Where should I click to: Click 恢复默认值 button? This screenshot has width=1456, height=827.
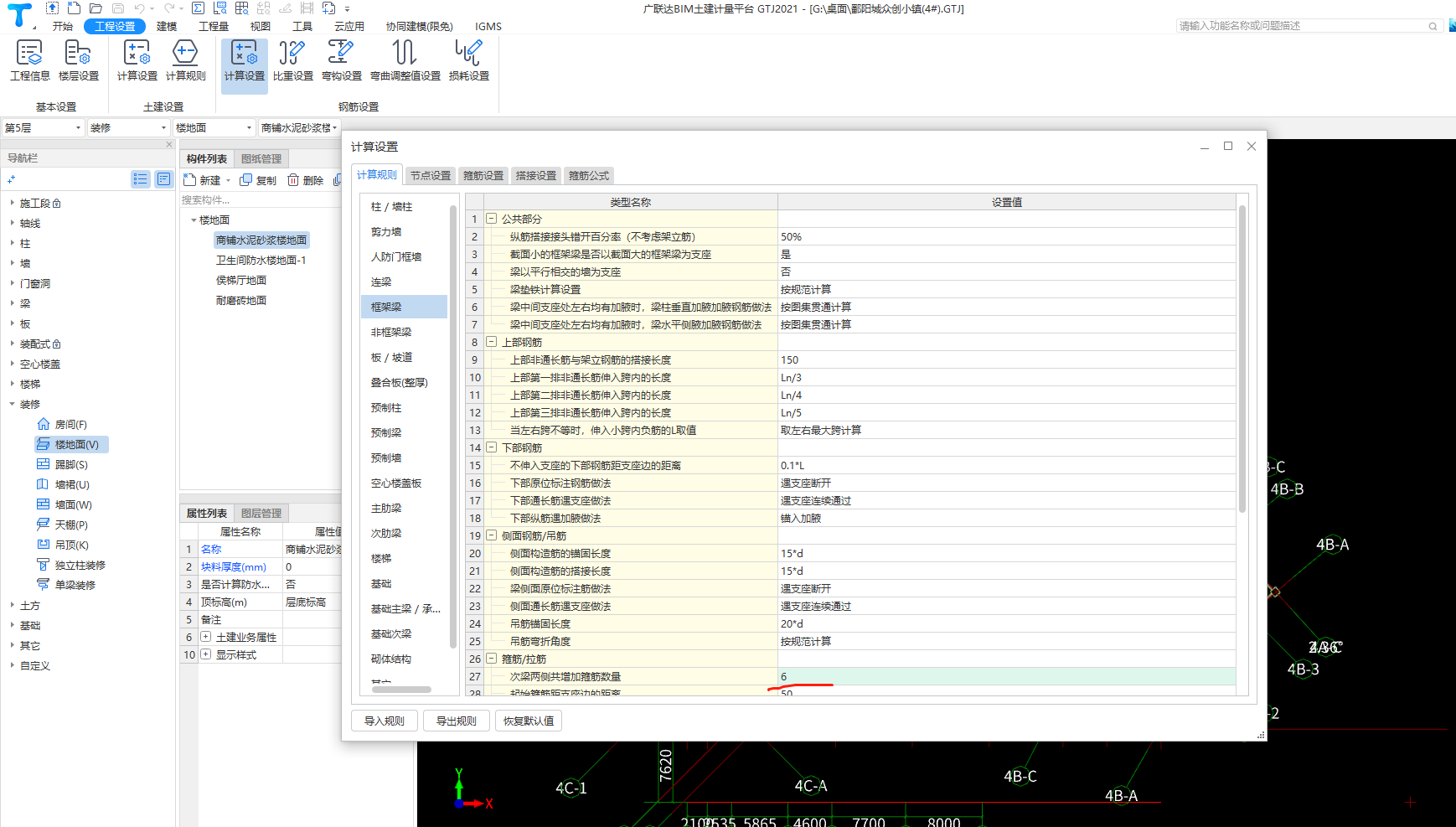pyautogui.click(x=529, y=721)
